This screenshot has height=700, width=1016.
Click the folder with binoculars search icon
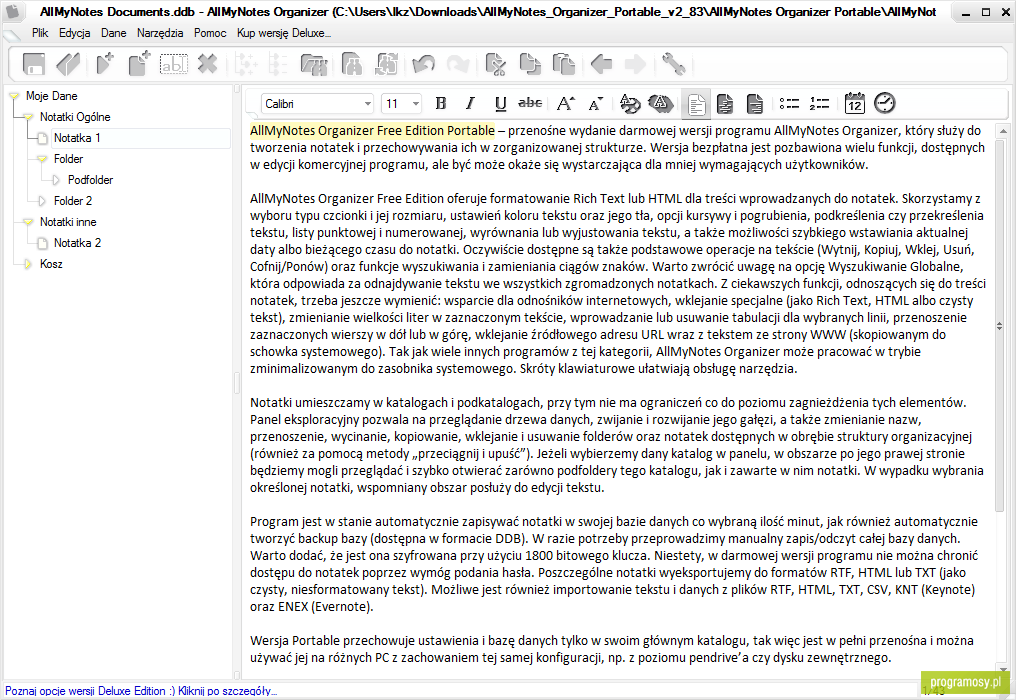314,64
